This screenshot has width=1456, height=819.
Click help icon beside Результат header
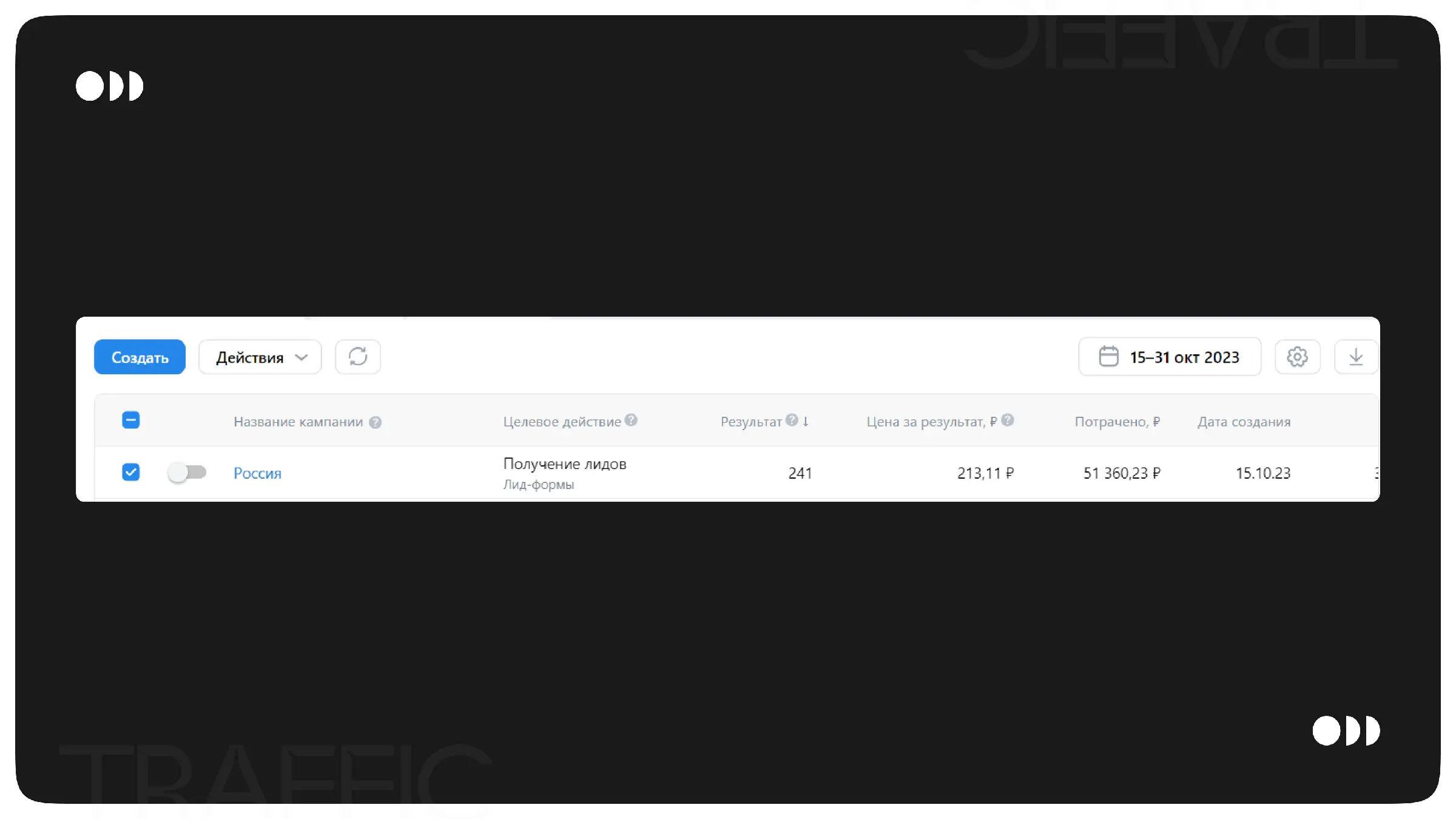pyautogui.click(x=792, y=420)
